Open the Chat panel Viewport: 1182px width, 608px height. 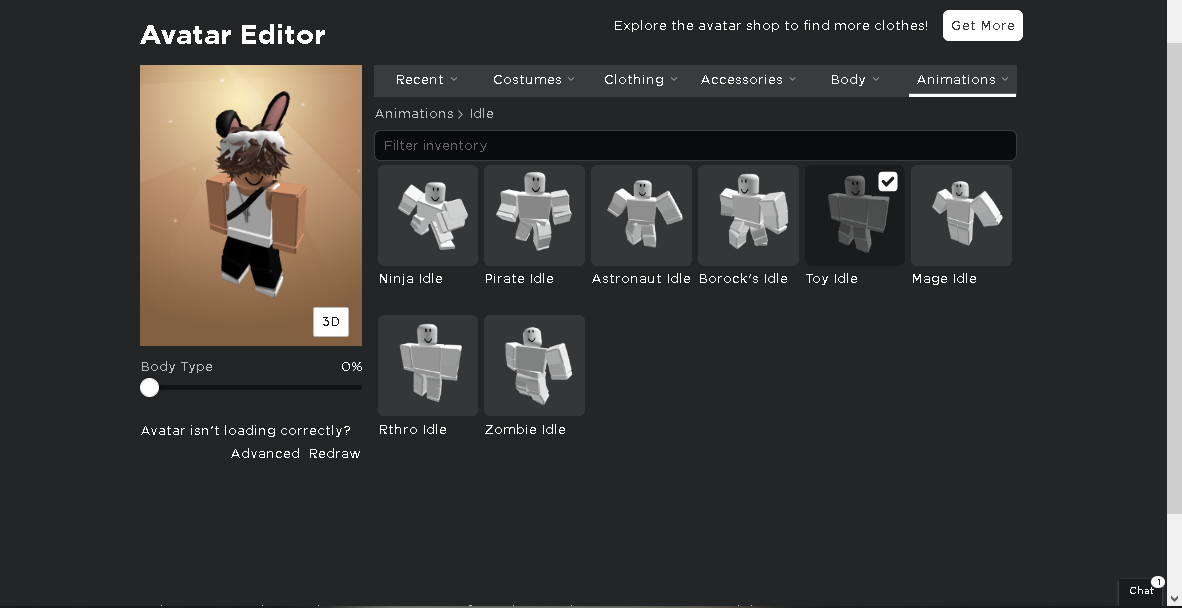click(x=1141, y=591)
